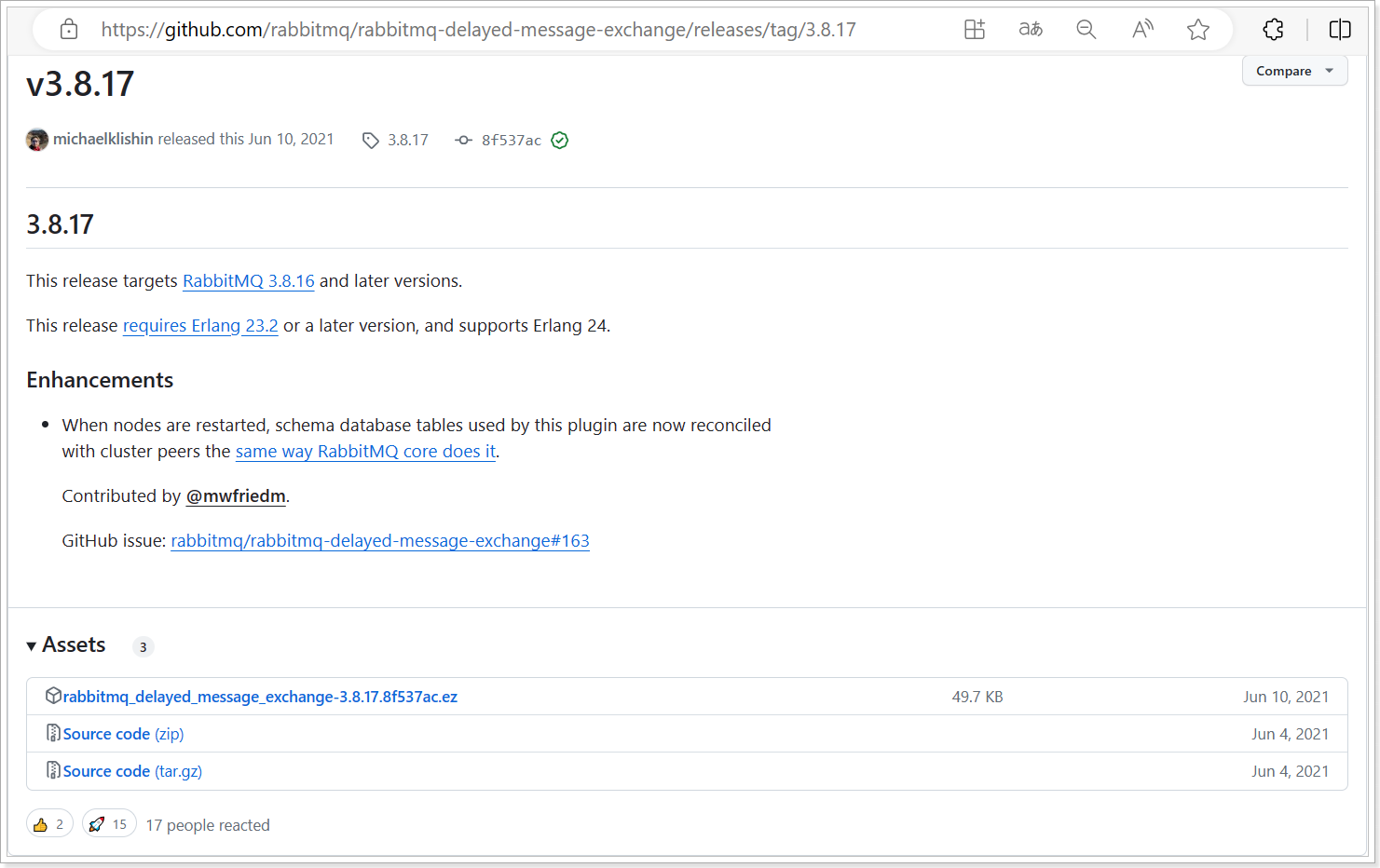Click the zoom magnifier icon
Image resolution: width=1380 pixels, height=868 pixels.
[1086, 30]
